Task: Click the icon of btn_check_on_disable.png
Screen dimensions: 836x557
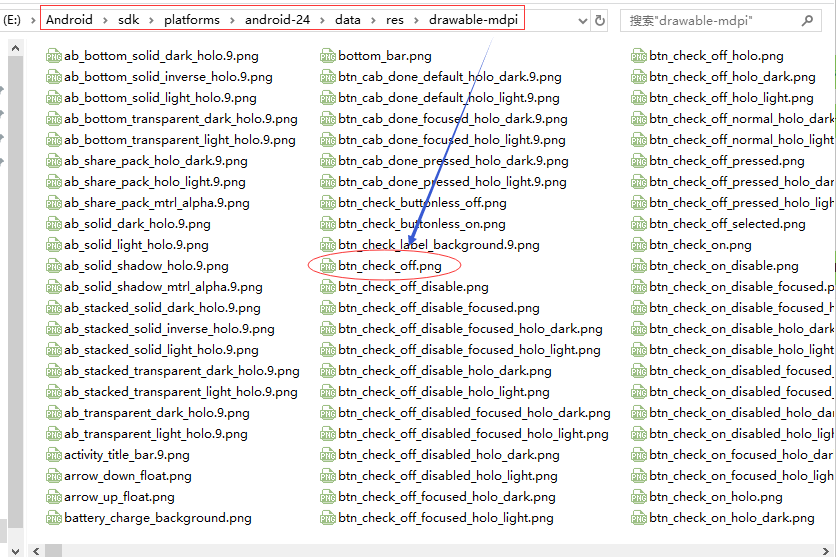Action: 639,266
